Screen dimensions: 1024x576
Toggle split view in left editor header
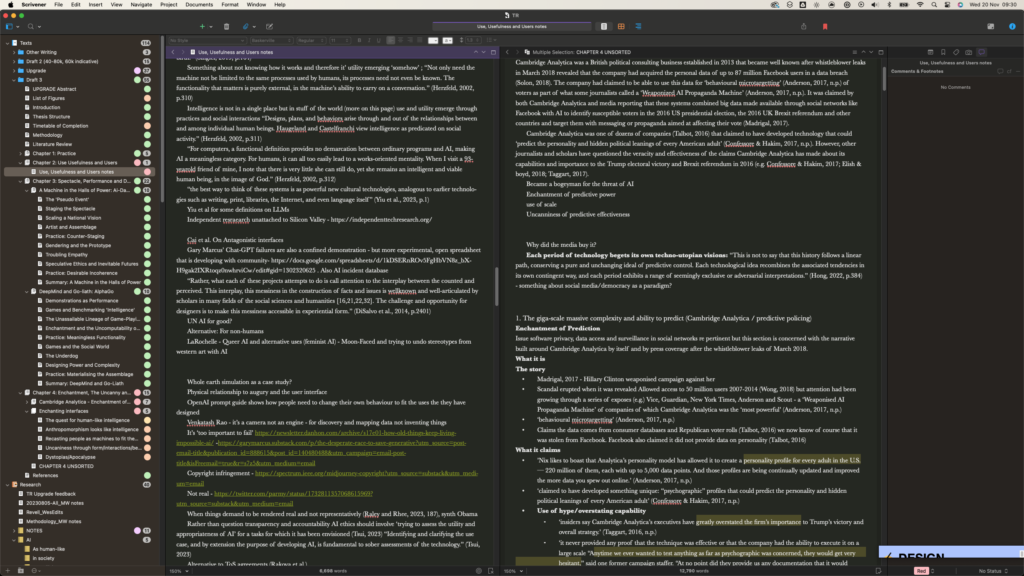tap(493, 52)
